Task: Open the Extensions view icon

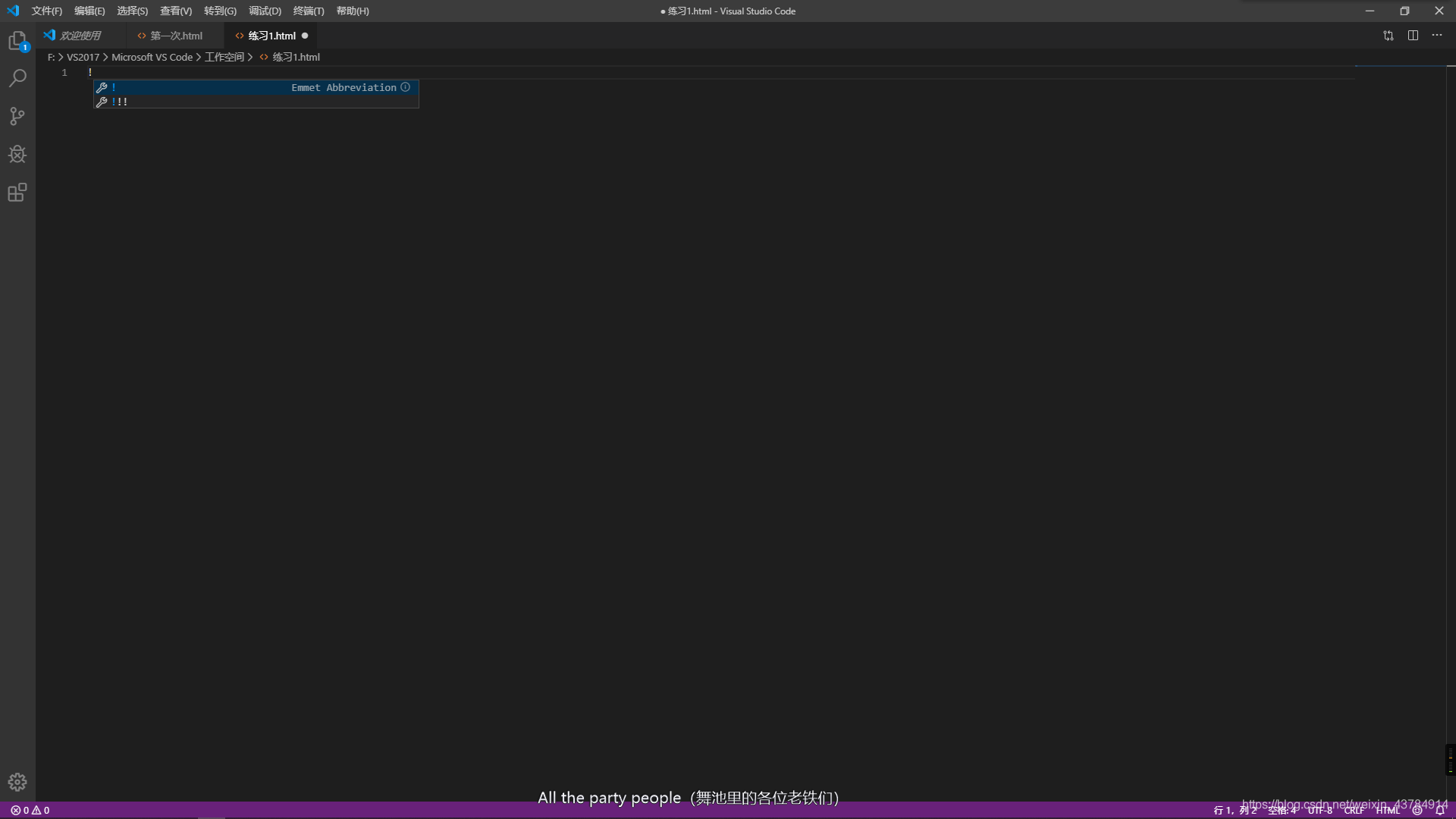Action: 17,193
